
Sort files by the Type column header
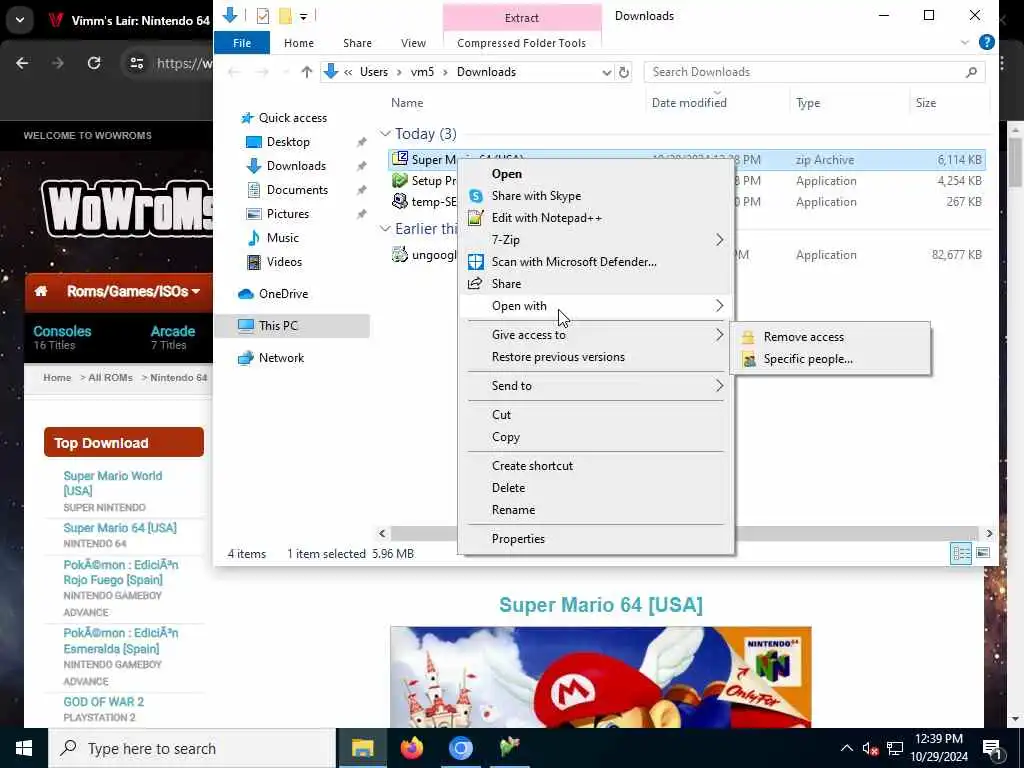point(808,103)
